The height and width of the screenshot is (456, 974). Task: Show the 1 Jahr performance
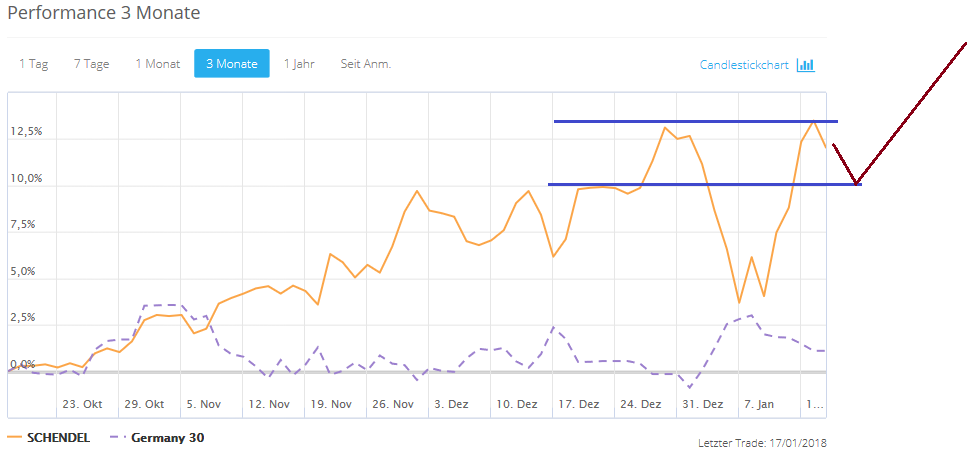click(299, 64)
